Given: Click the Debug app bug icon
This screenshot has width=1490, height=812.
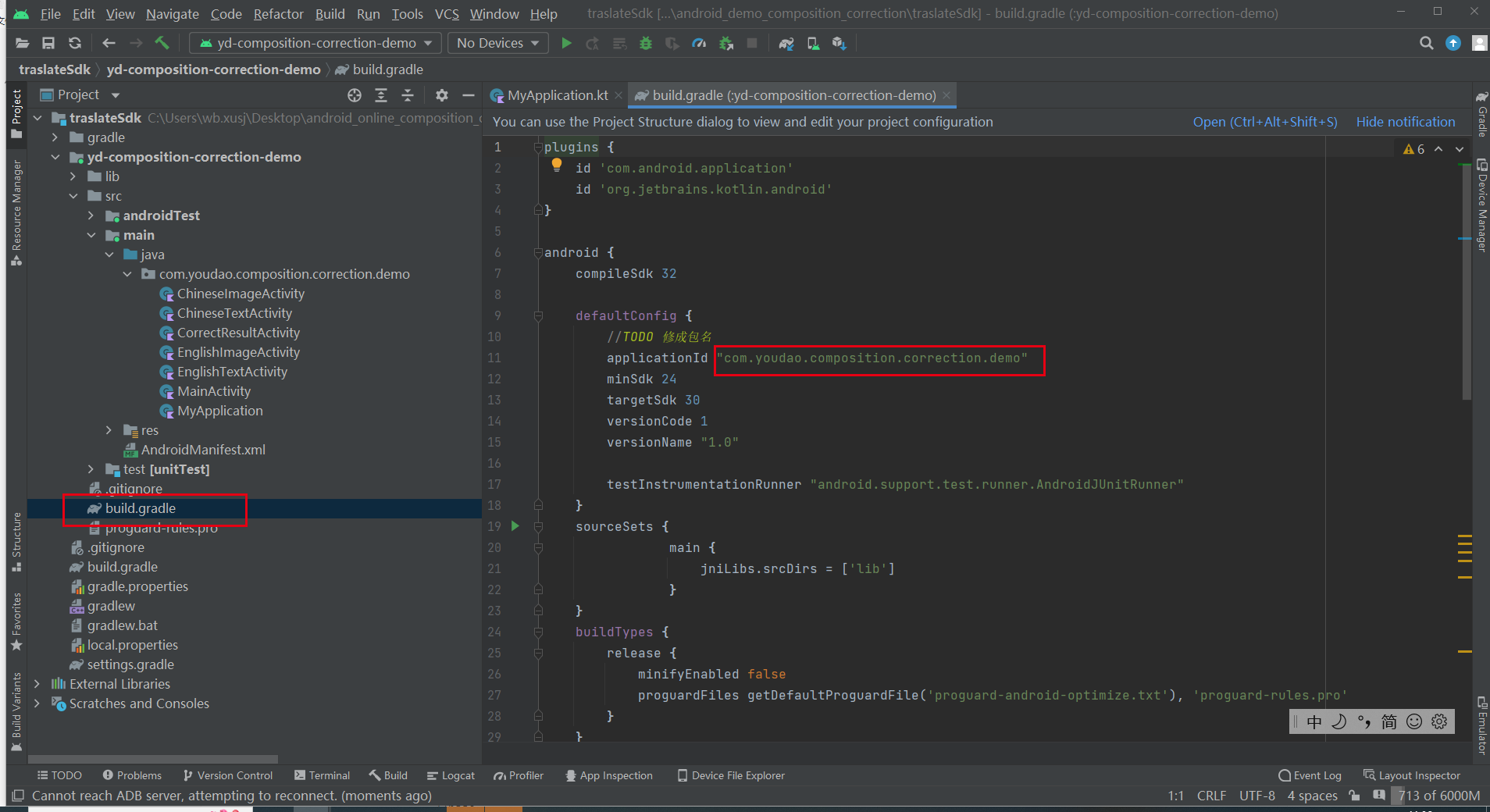Looking at the screenshot, I should coord(646,44).
